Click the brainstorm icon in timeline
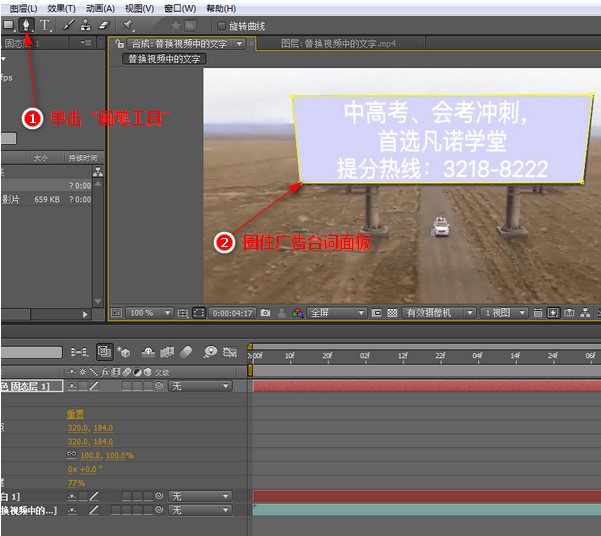This screenshot has height=536, width=601. click(x=210, y=352)
